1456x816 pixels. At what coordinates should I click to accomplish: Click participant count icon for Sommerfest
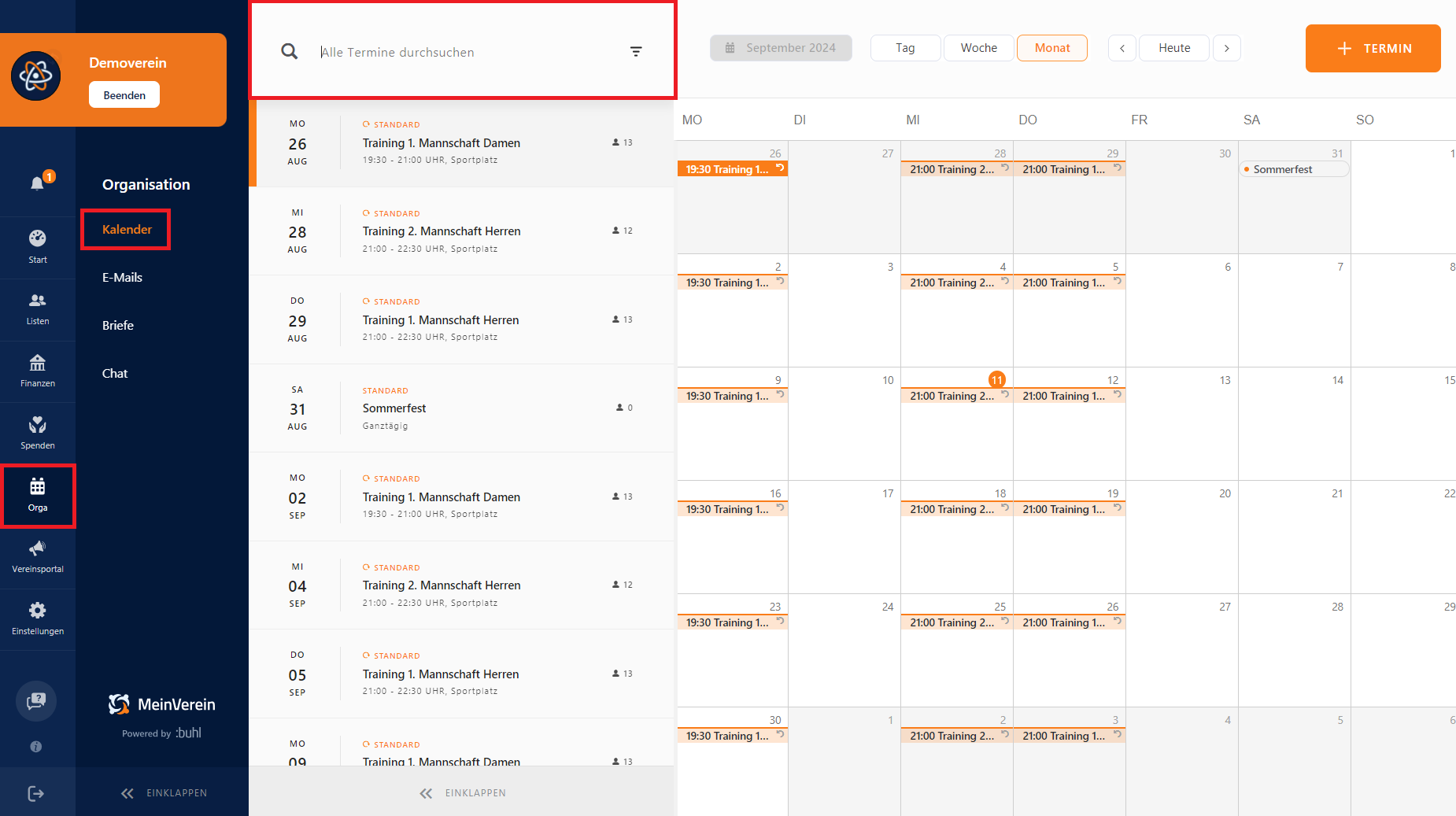pyautogui.click(x=619, y=408)
